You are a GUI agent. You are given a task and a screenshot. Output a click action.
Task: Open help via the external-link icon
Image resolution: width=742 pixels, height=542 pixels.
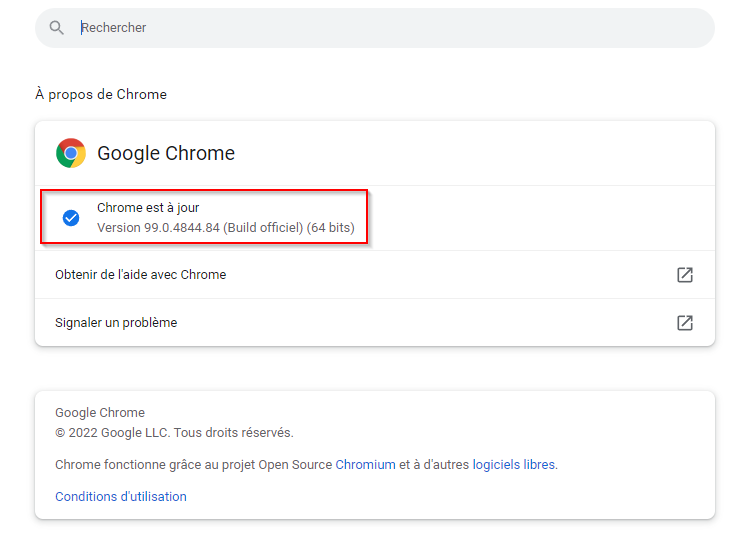[685, 275]
